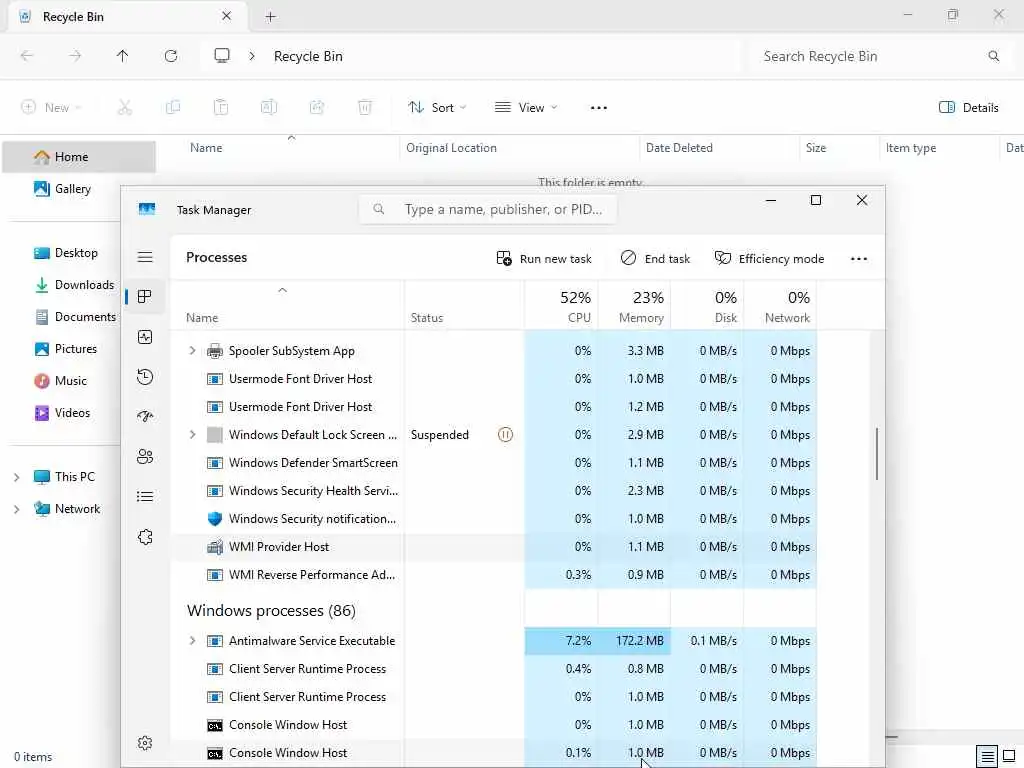The image size is (1024, 768).
Task: Click the Cut icon in Explorer toolbar
Action: (x=125, y=108)
